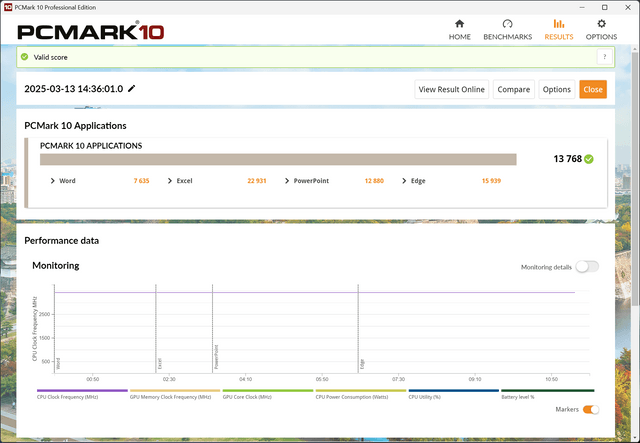Toggle GPU Memory Clock Frequency legend swatch
Viewport: 640px width, 443px height.
coord(175,391)
